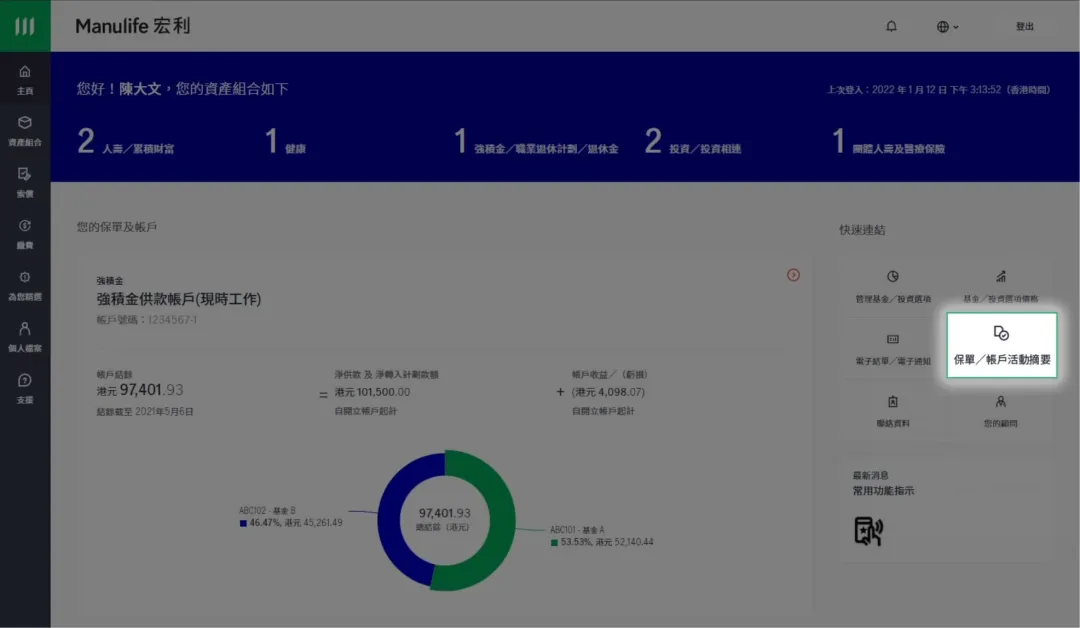Open the notifications bell
1080x628 pixels.
point(891,26)
